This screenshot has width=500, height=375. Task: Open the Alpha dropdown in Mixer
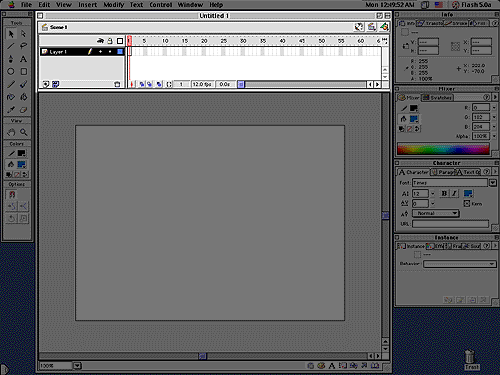494,136
